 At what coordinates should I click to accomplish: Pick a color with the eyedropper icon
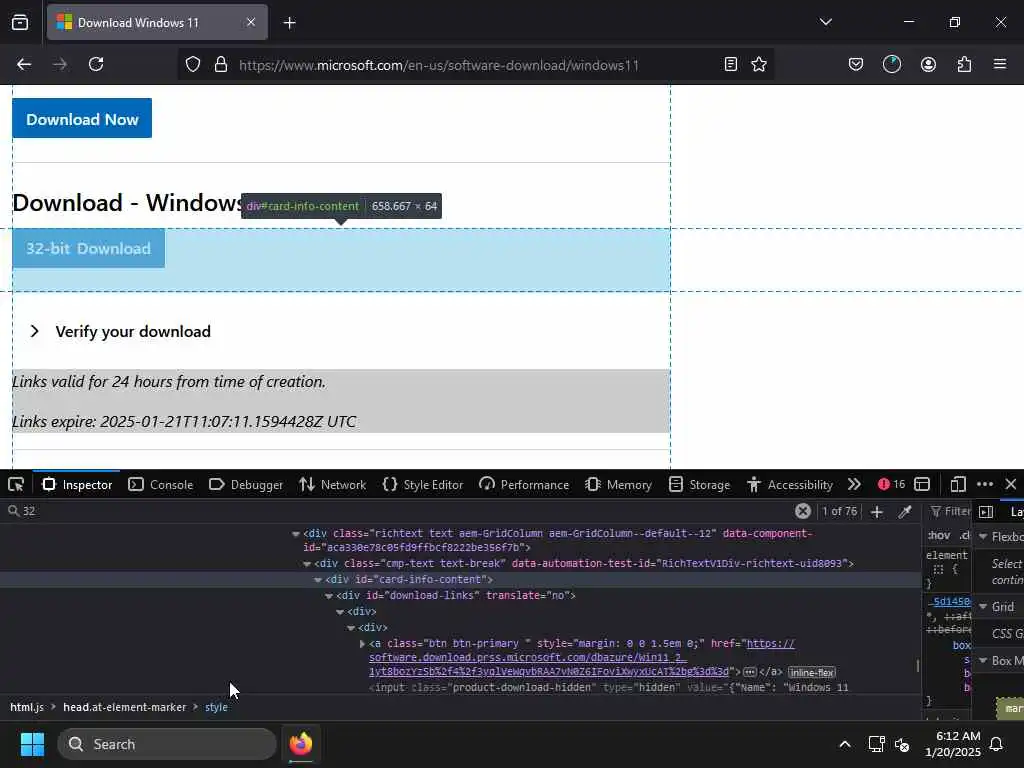905,512
